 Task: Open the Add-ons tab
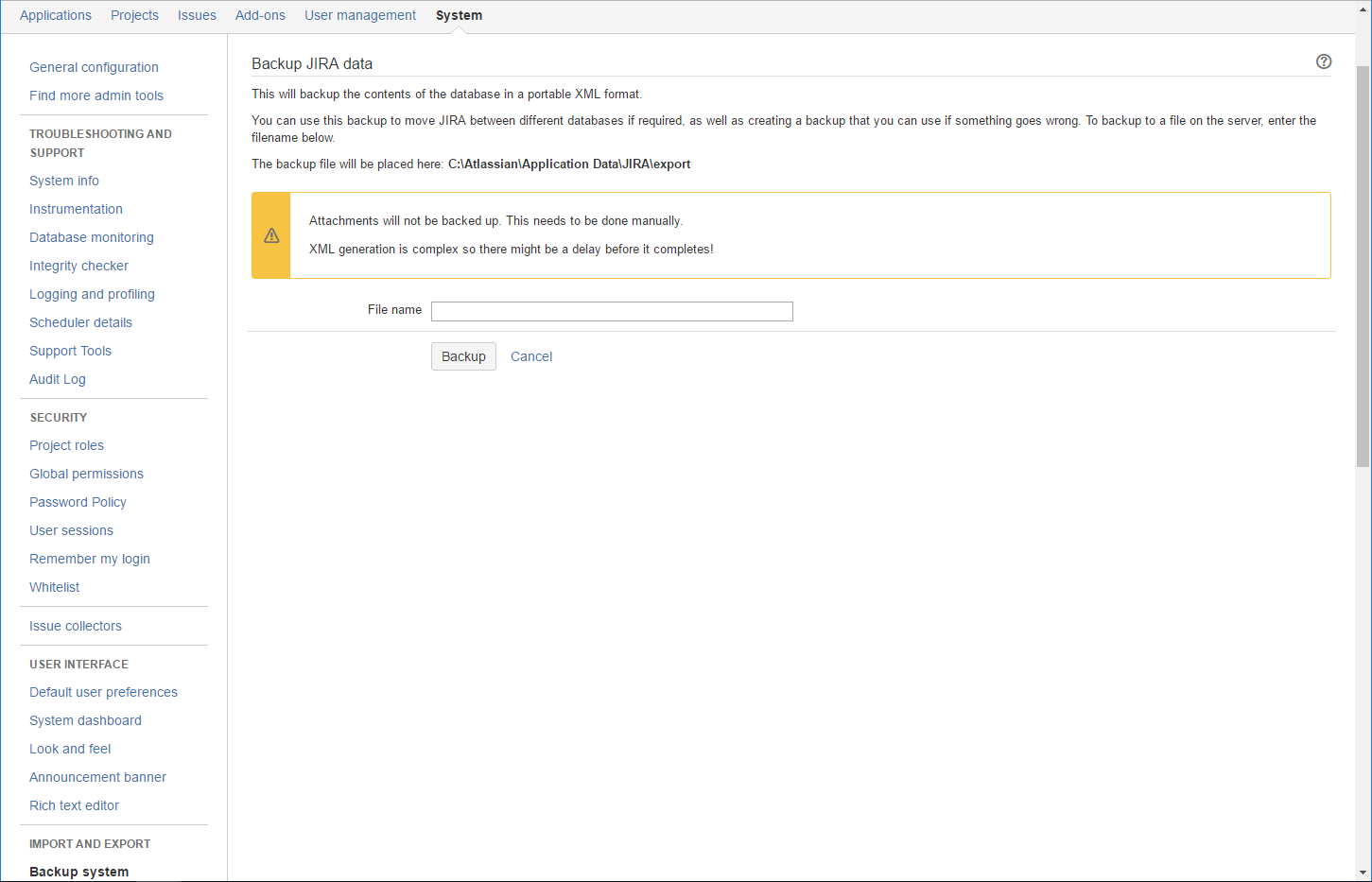tap(260, 15)
